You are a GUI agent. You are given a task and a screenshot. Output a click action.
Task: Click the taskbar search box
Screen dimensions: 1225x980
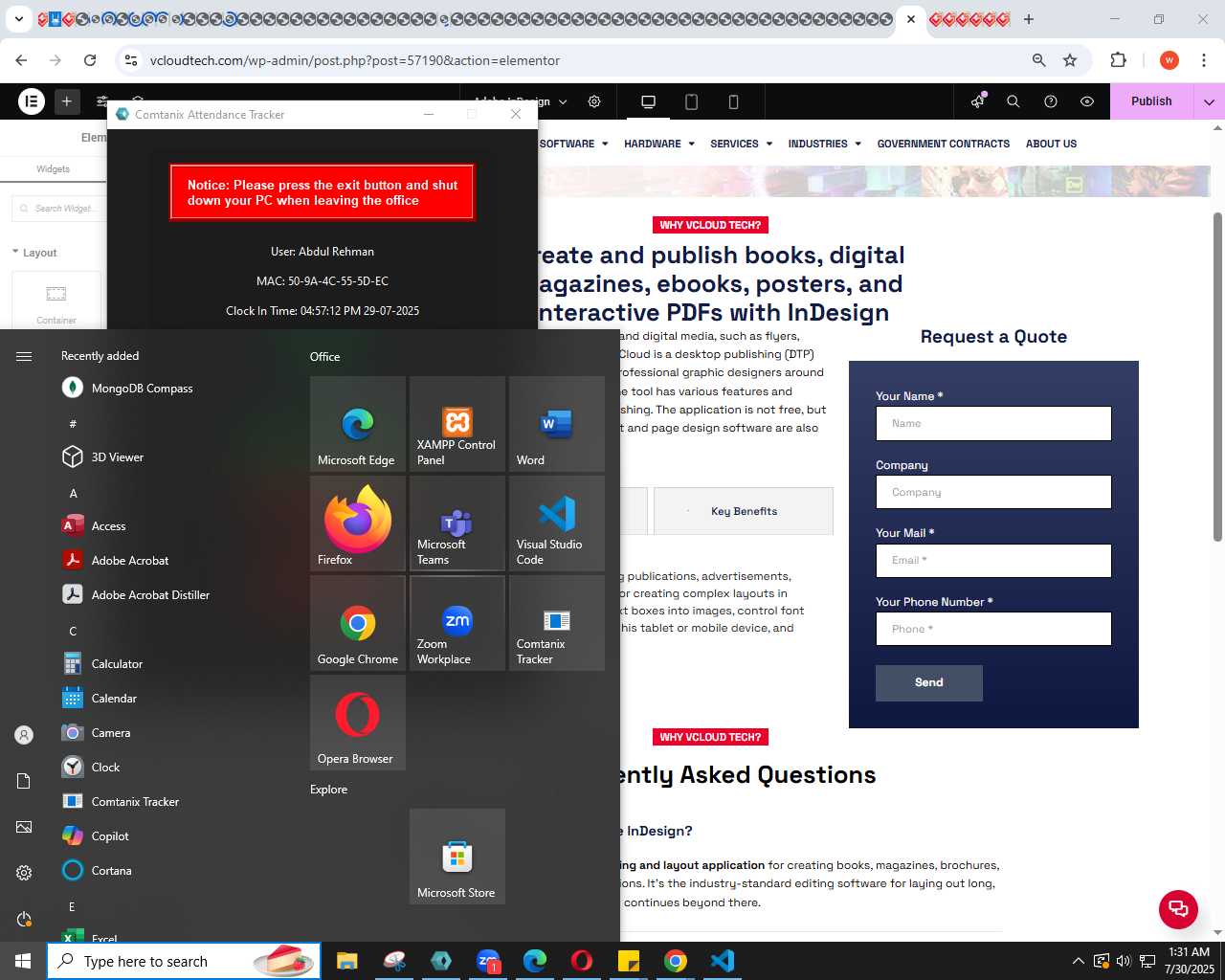[184, 961]
